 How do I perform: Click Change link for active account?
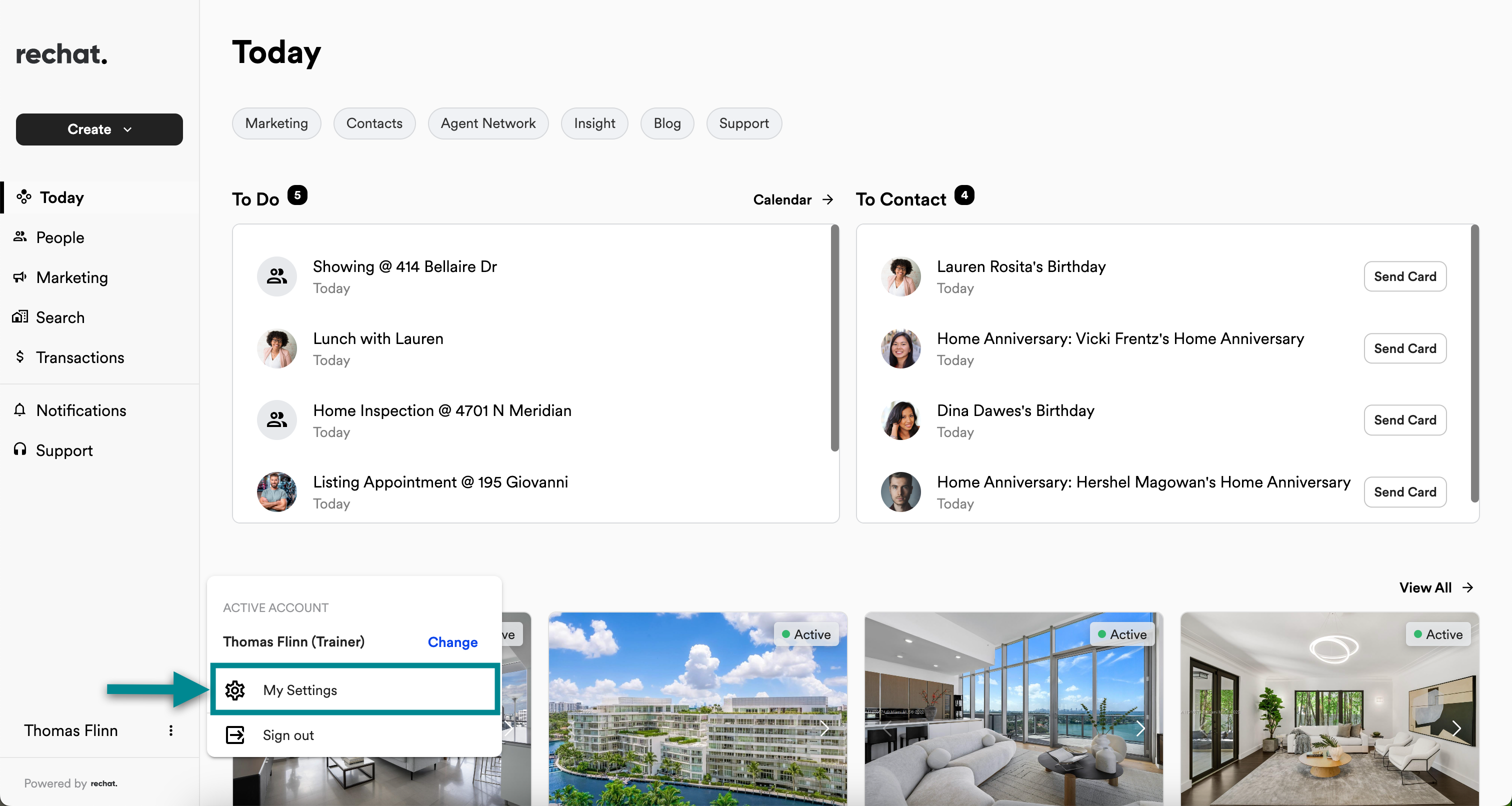click(452, 642)
